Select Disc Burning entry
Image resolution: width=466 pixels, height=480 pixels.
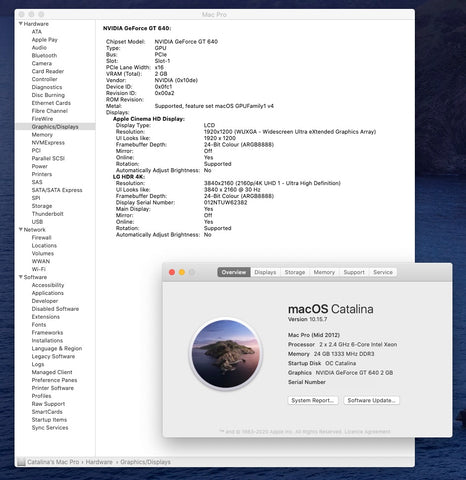(48, 95)
